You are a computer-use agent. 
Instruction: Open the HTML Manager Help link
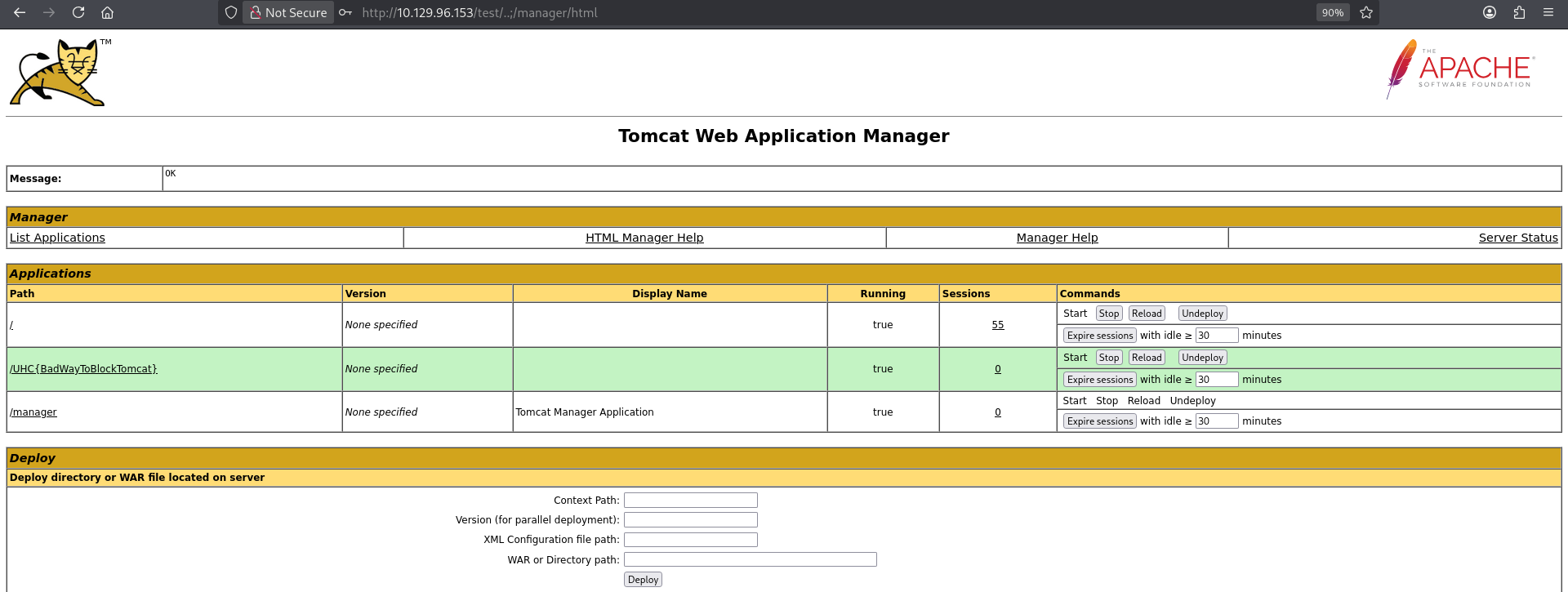(644, 238)
